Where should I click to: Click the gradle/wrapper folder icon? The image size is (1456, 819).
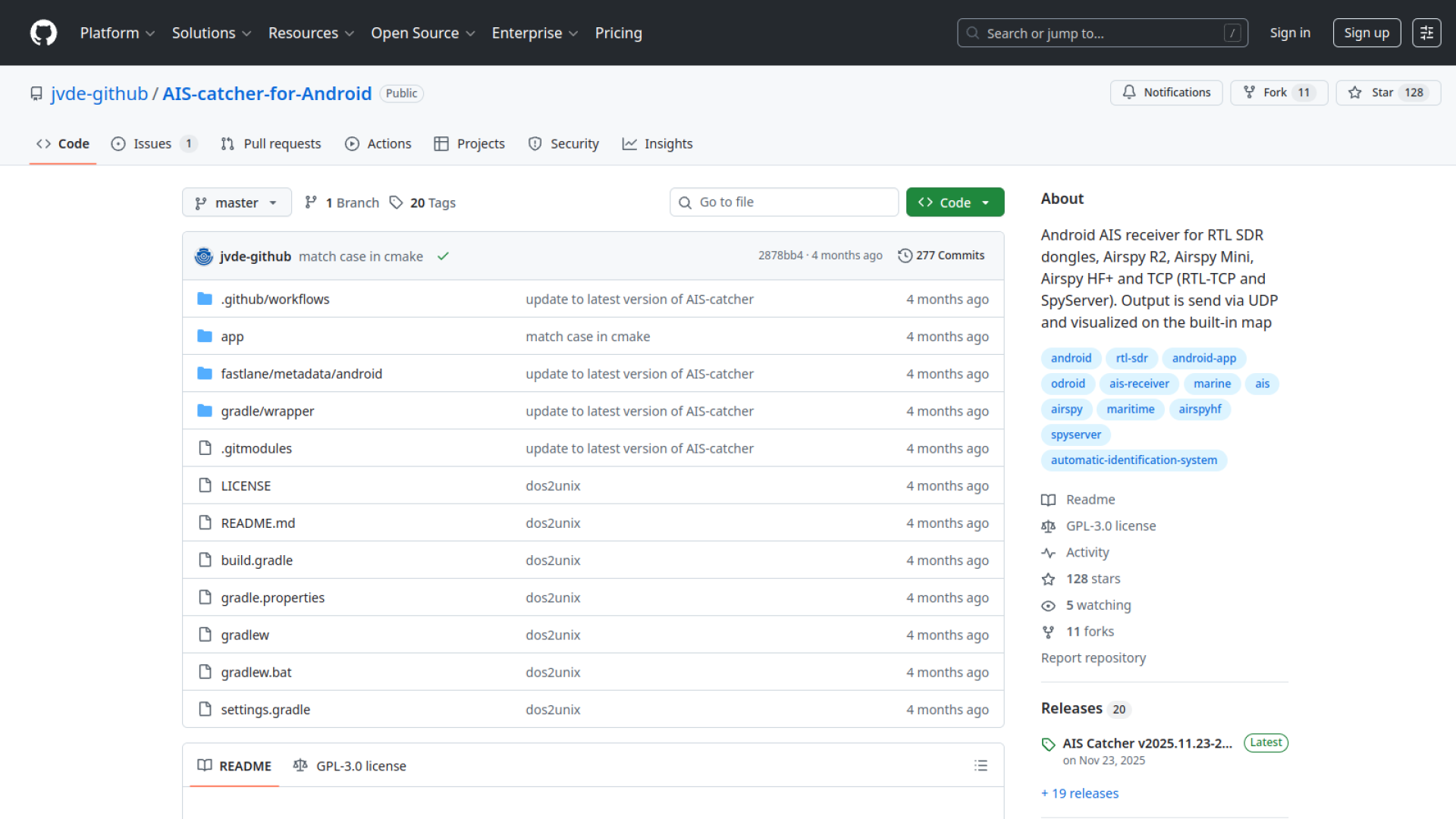[205, 410]
